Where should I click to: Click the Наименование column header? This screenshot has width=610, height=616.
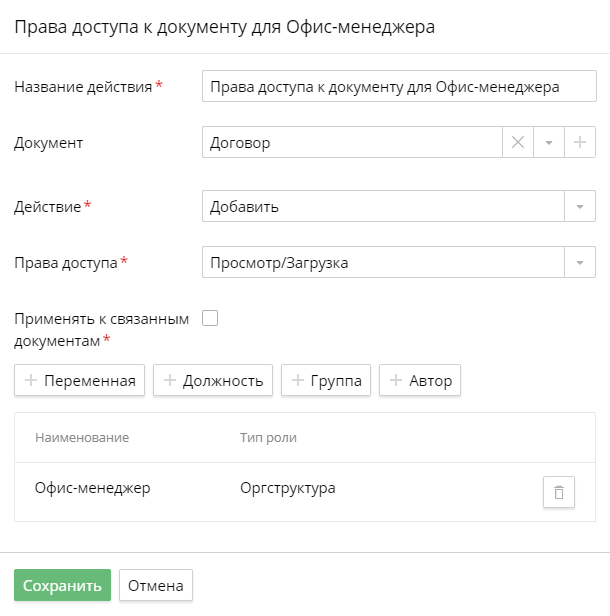pyautogui.click(x=82, y=438)
